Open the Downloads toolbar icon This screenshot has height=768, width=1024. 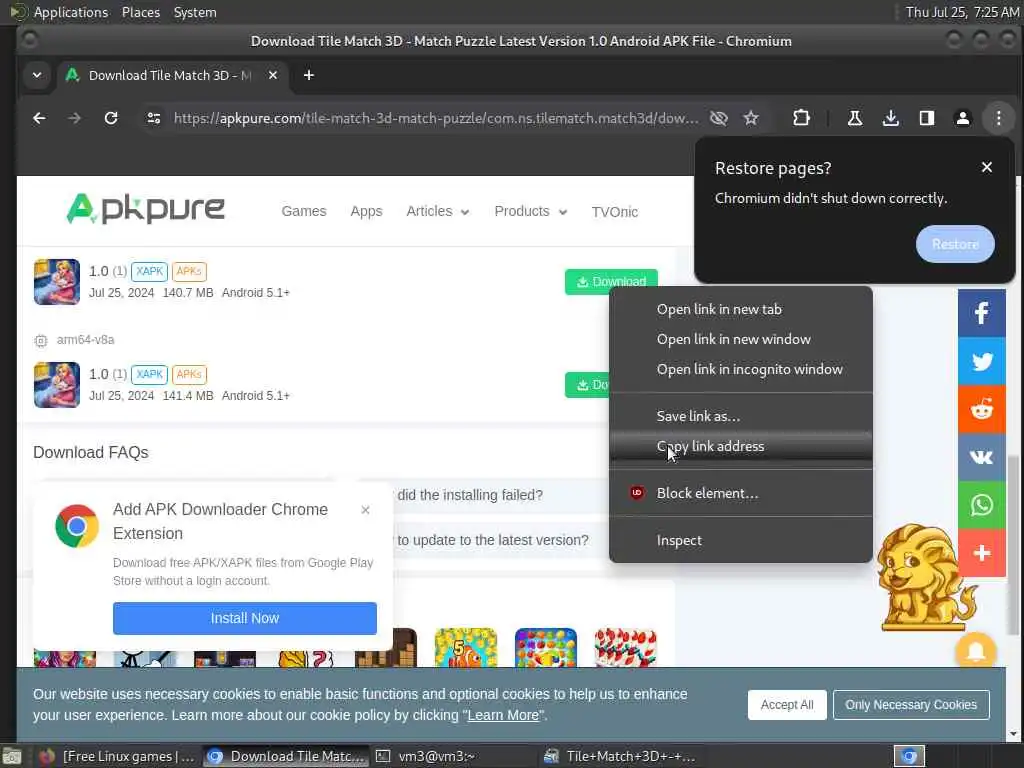pyautogui.click(x=891, y=118)
